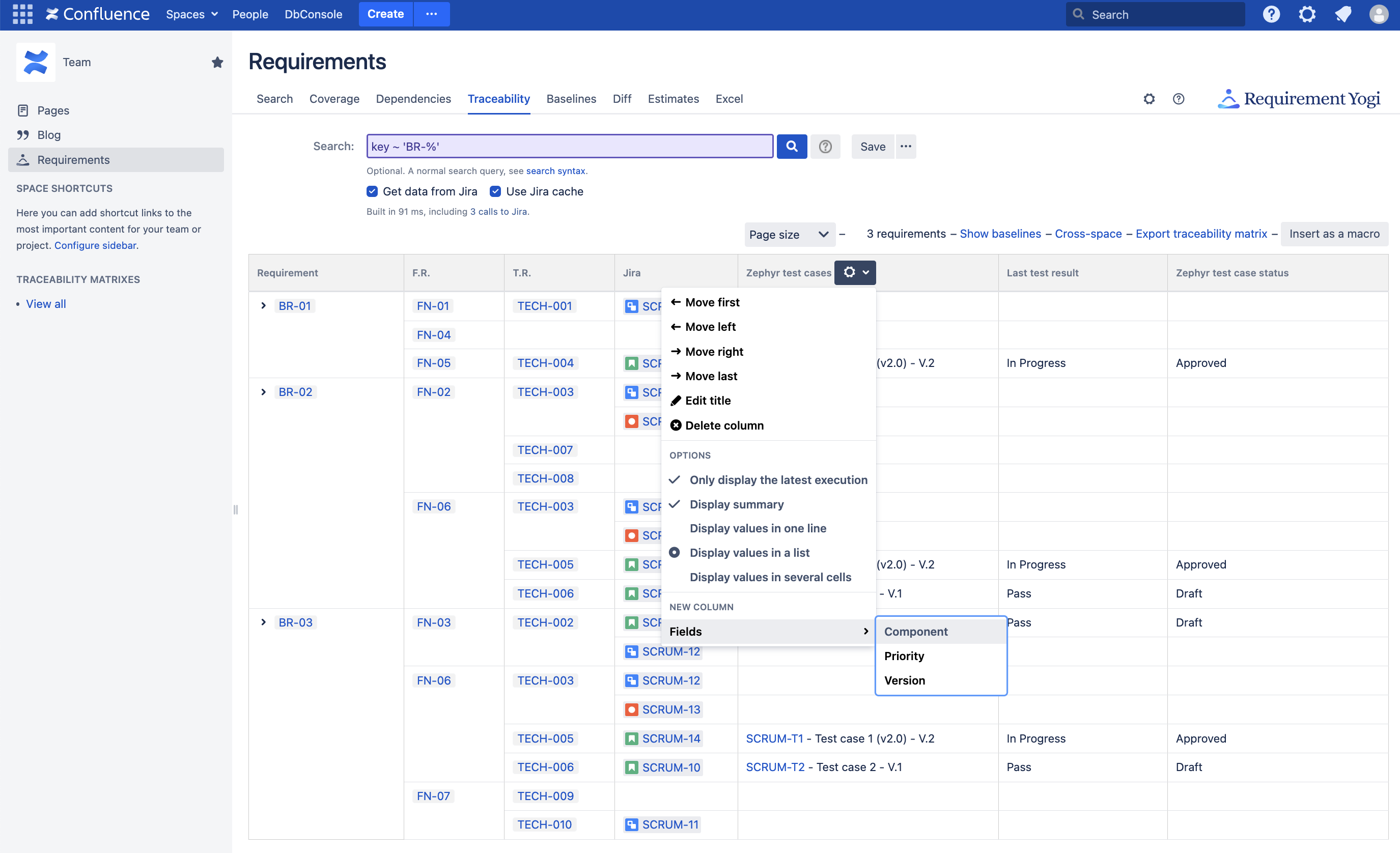This screenshot has height=853, width=1400.
Task: Open three-dots menu next to Save
Action: (x=906, y=147)
